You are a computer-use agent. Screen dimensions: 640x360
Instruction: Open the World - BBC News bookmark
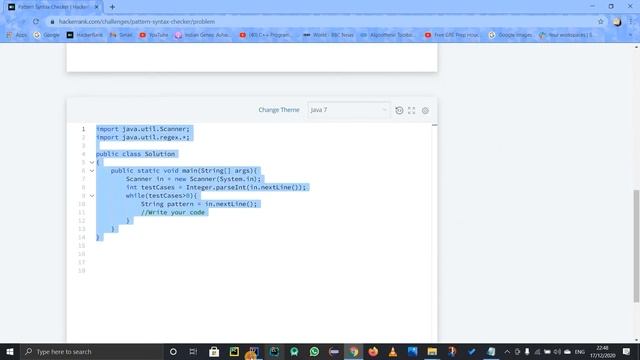tap(329, 35)
